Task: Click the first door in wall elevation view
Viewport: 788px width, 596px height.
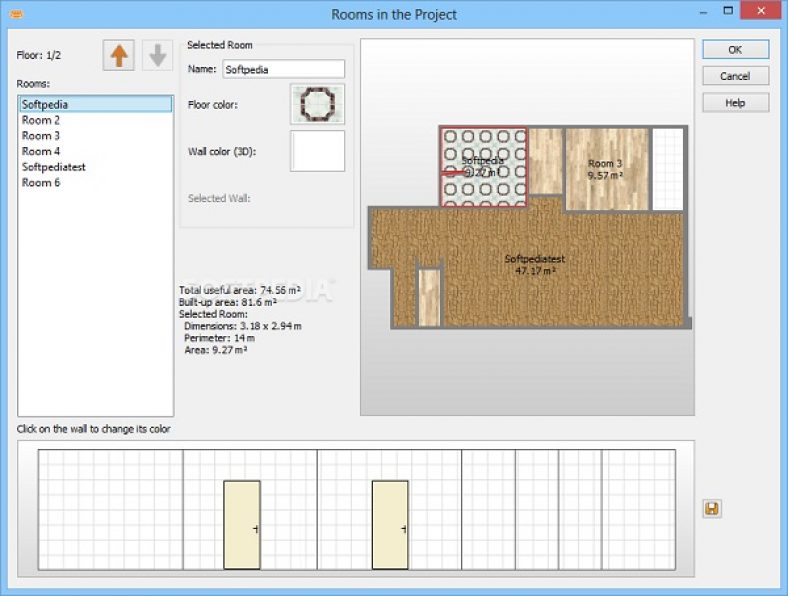Action: click(241, 525)
